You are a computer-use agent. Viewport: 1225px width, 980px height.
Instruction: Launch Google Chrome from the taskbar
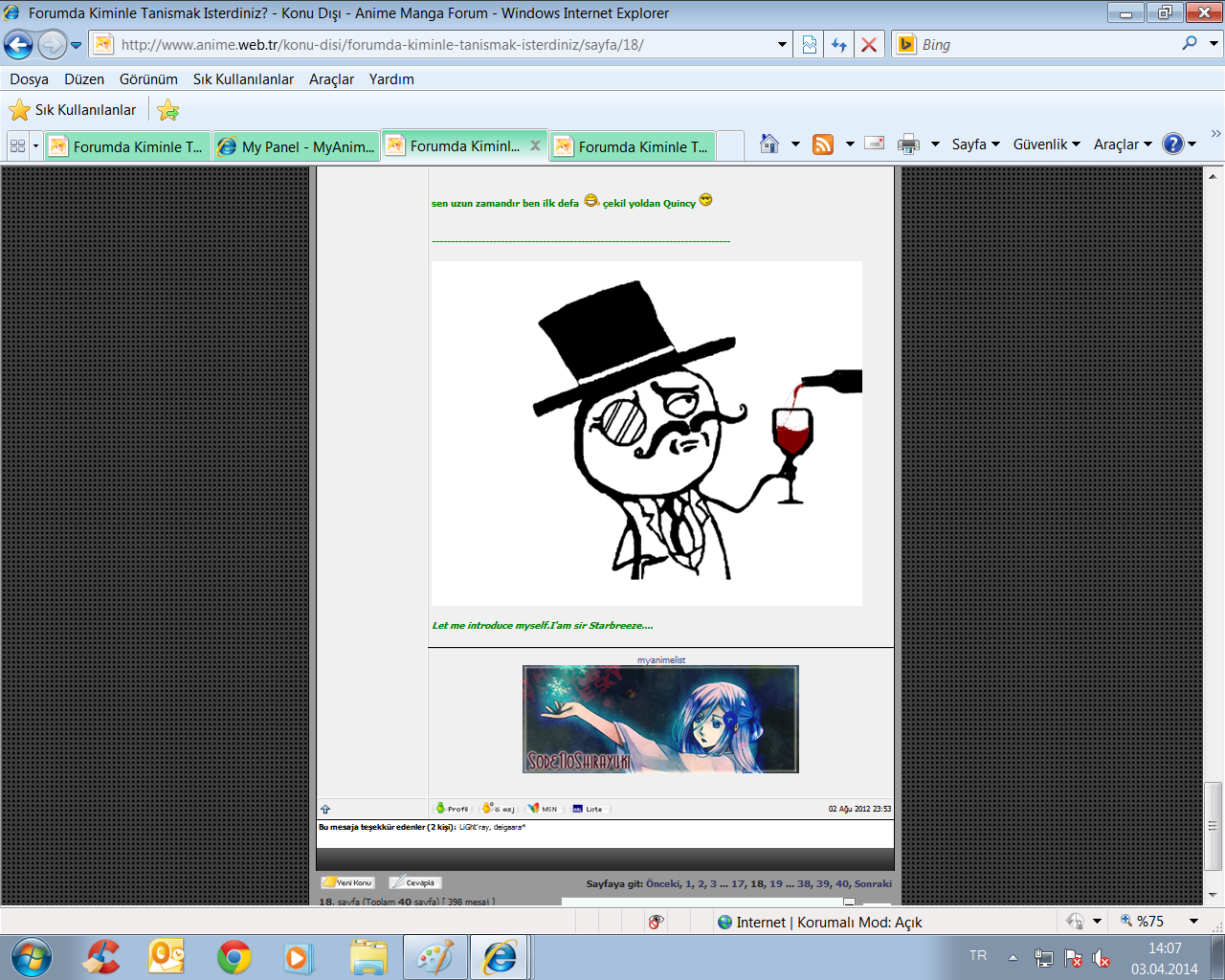234,957
